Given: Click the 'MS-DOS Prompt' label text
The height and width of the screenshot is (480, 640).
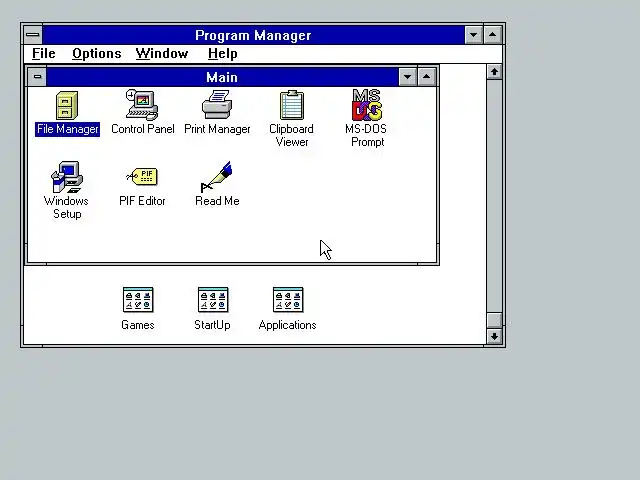Looking at the screenshot, I should (366, 136).
